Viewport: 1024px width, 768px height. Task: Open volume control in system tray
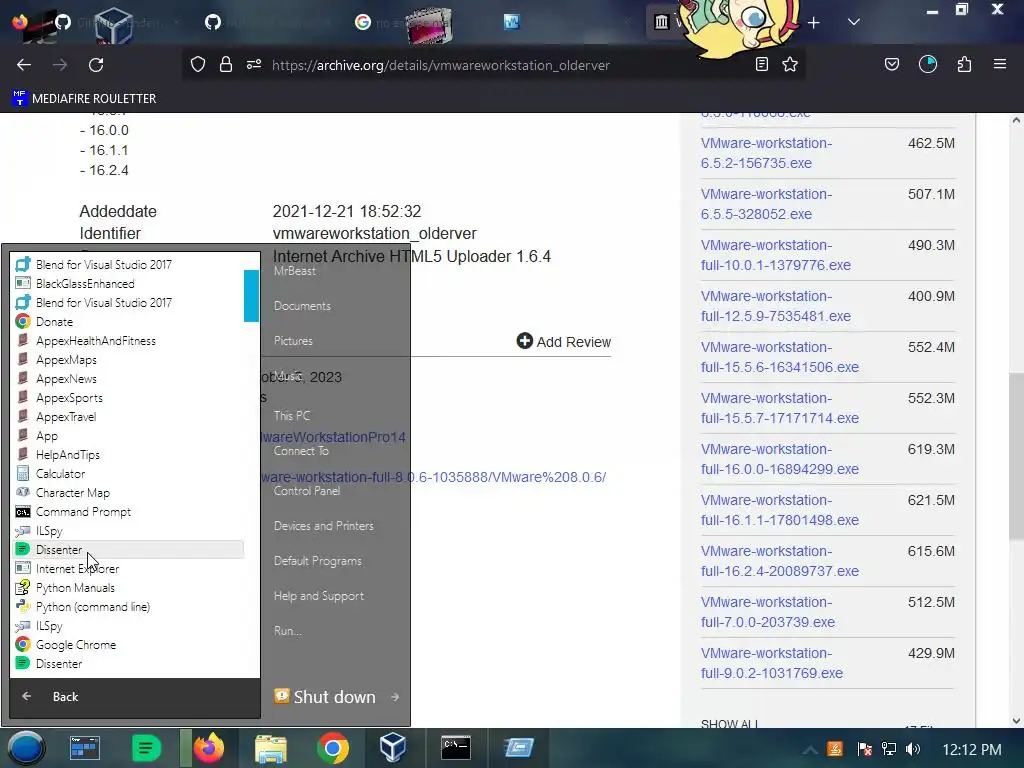click(x=913, y=750)
